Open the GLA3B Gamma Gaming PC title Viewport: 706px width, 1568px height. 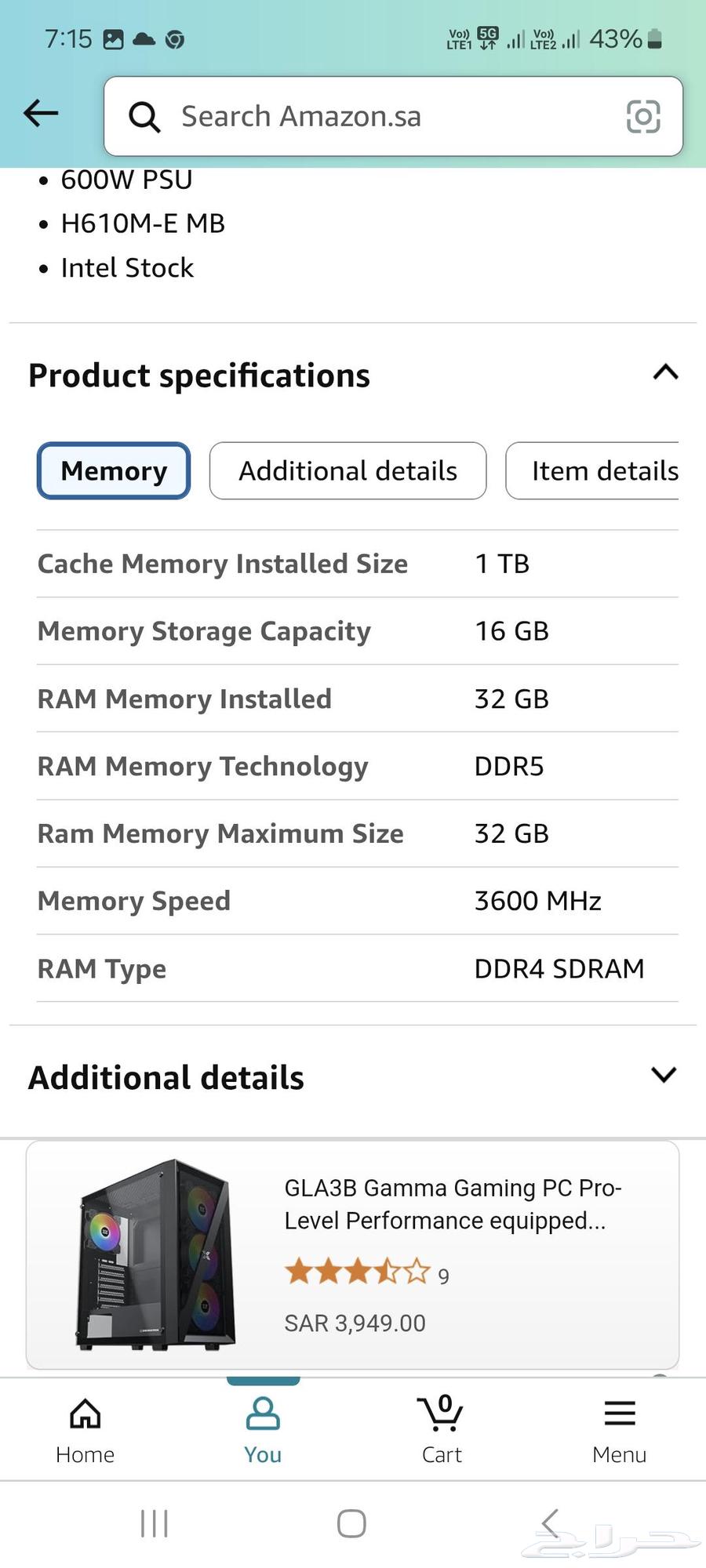point(453,1204)
